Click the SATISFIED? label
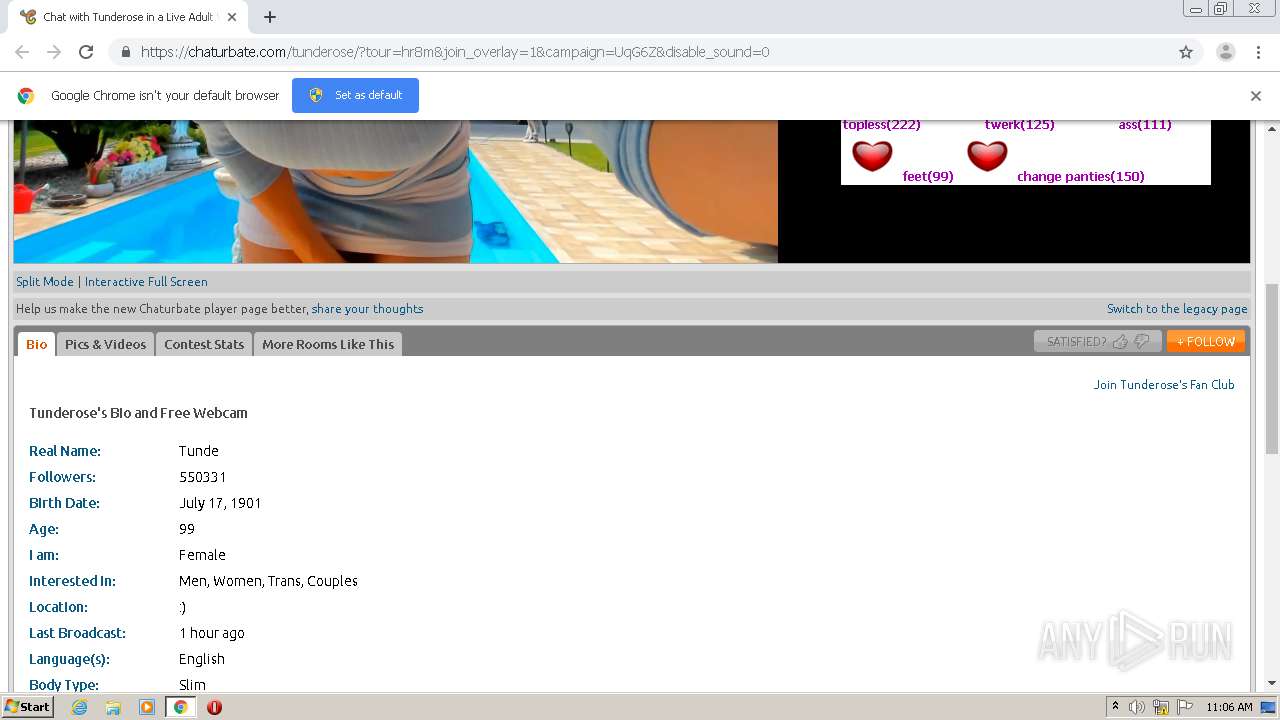The height and width of the screenshot is (720, 1280). pyautogui.click(x=1076, y=342)
